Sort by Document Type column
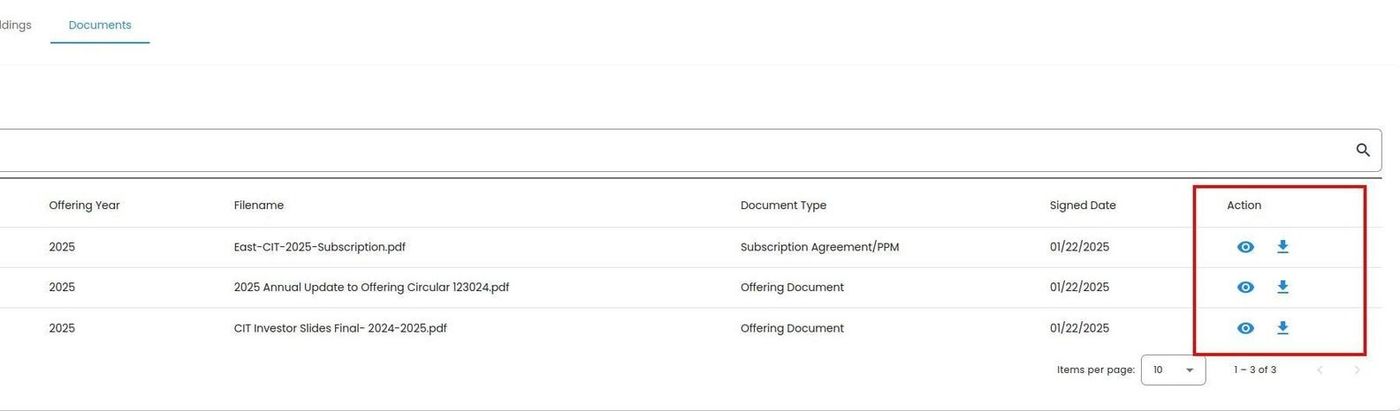The width and height of the screenshot is (1400, 411). [783, 205]
